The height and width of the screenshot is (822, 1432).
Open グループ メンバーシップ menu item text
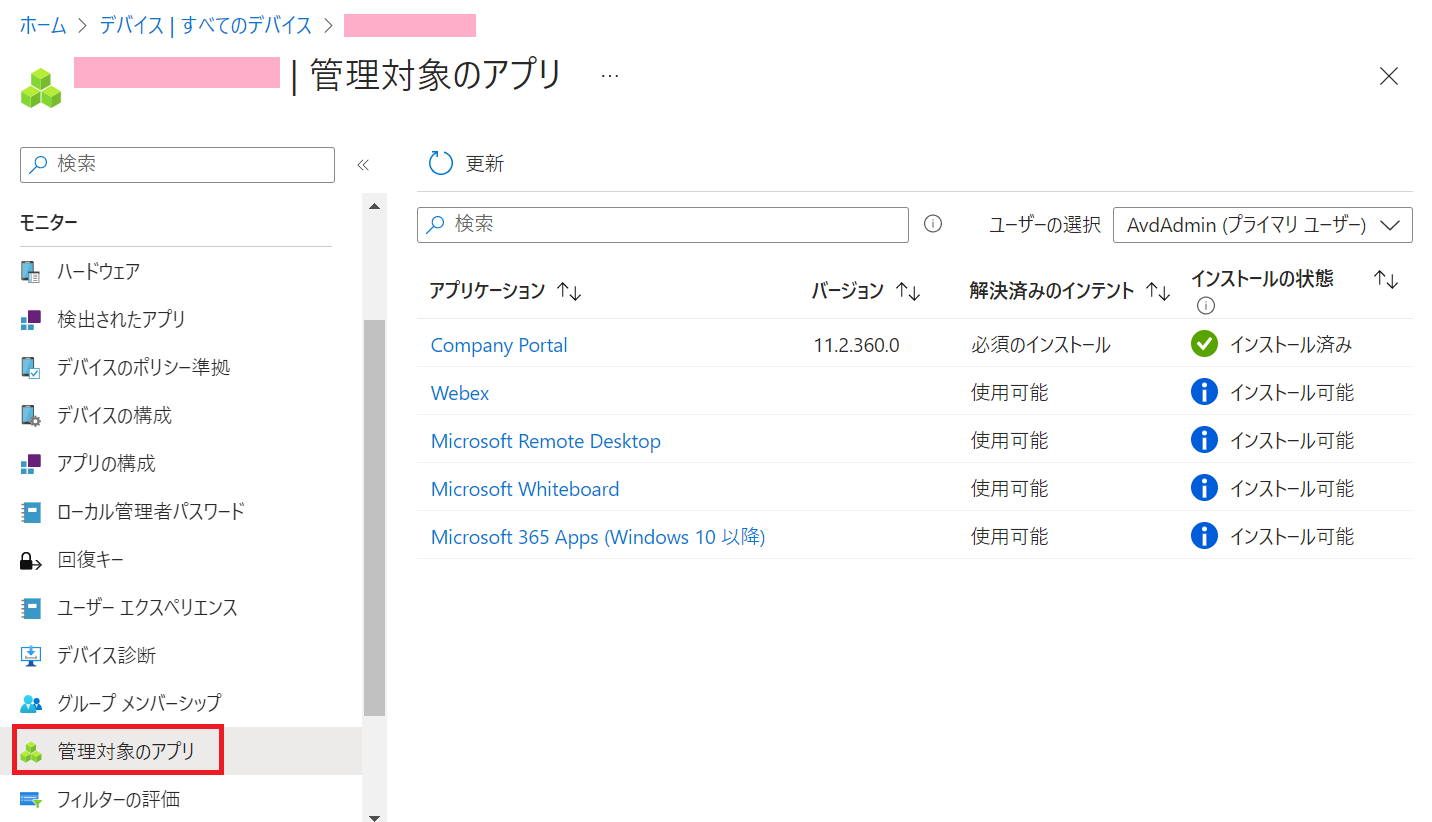coord(139,703)
